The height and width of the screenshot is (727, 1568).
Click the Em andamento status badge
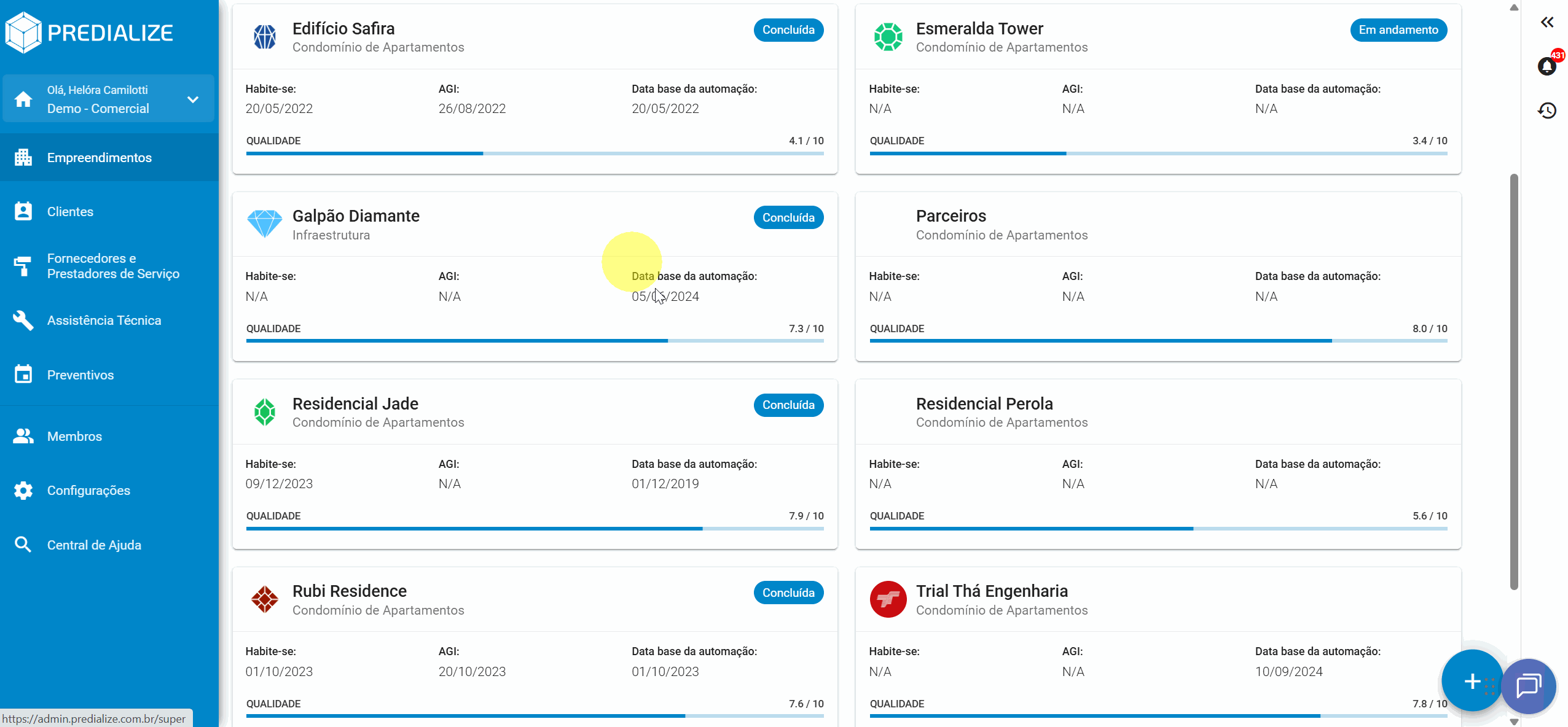click(1398, 30)
